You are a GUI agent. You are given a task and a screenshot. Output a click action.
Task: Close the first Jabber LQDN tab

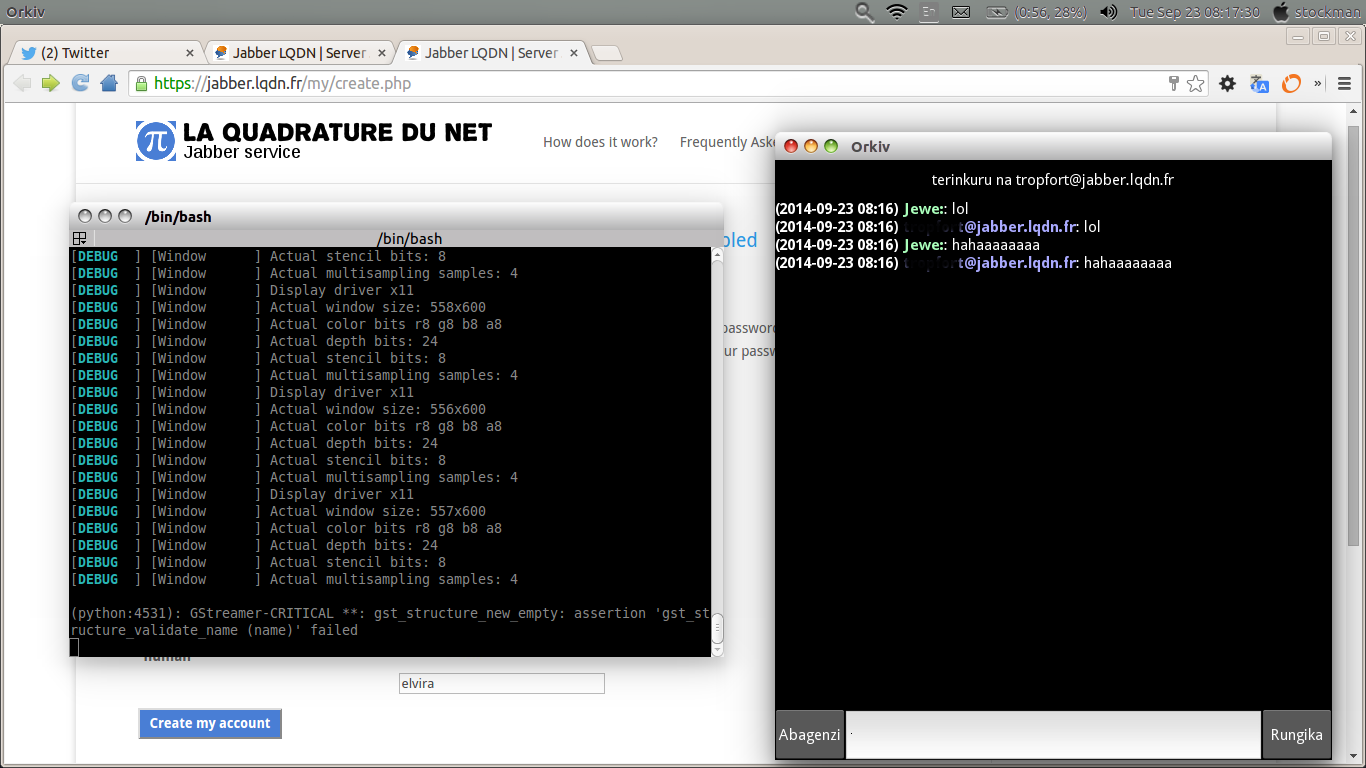[x=382, y=53]
